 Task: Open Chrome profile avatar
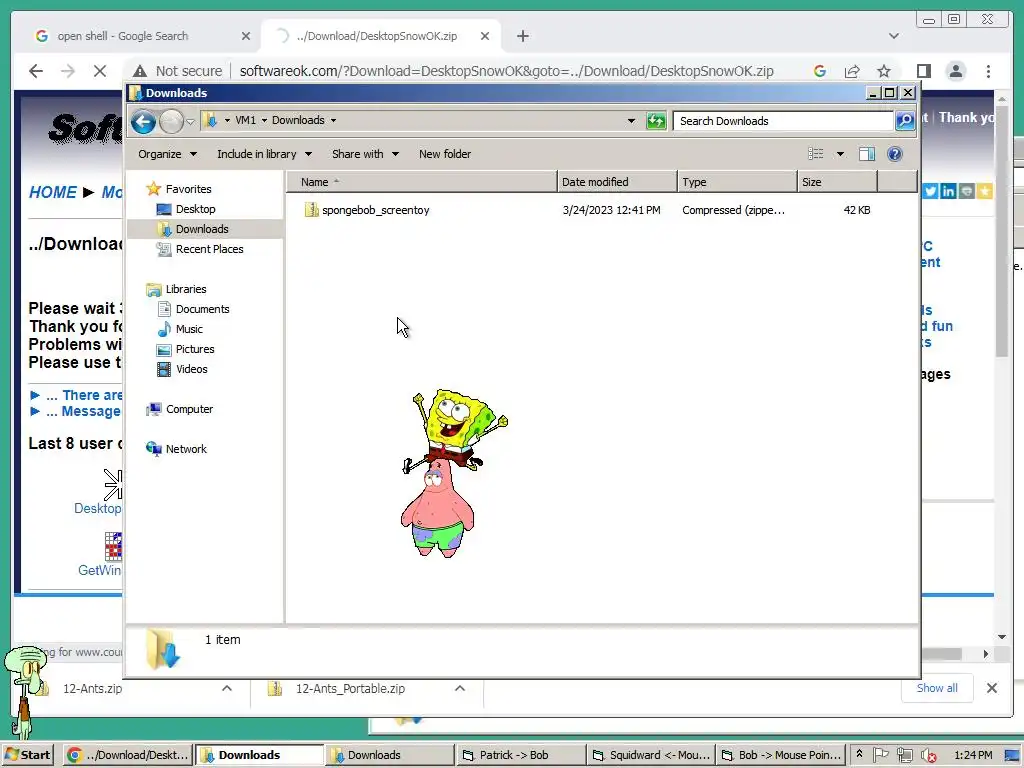(x=955, y=71)
